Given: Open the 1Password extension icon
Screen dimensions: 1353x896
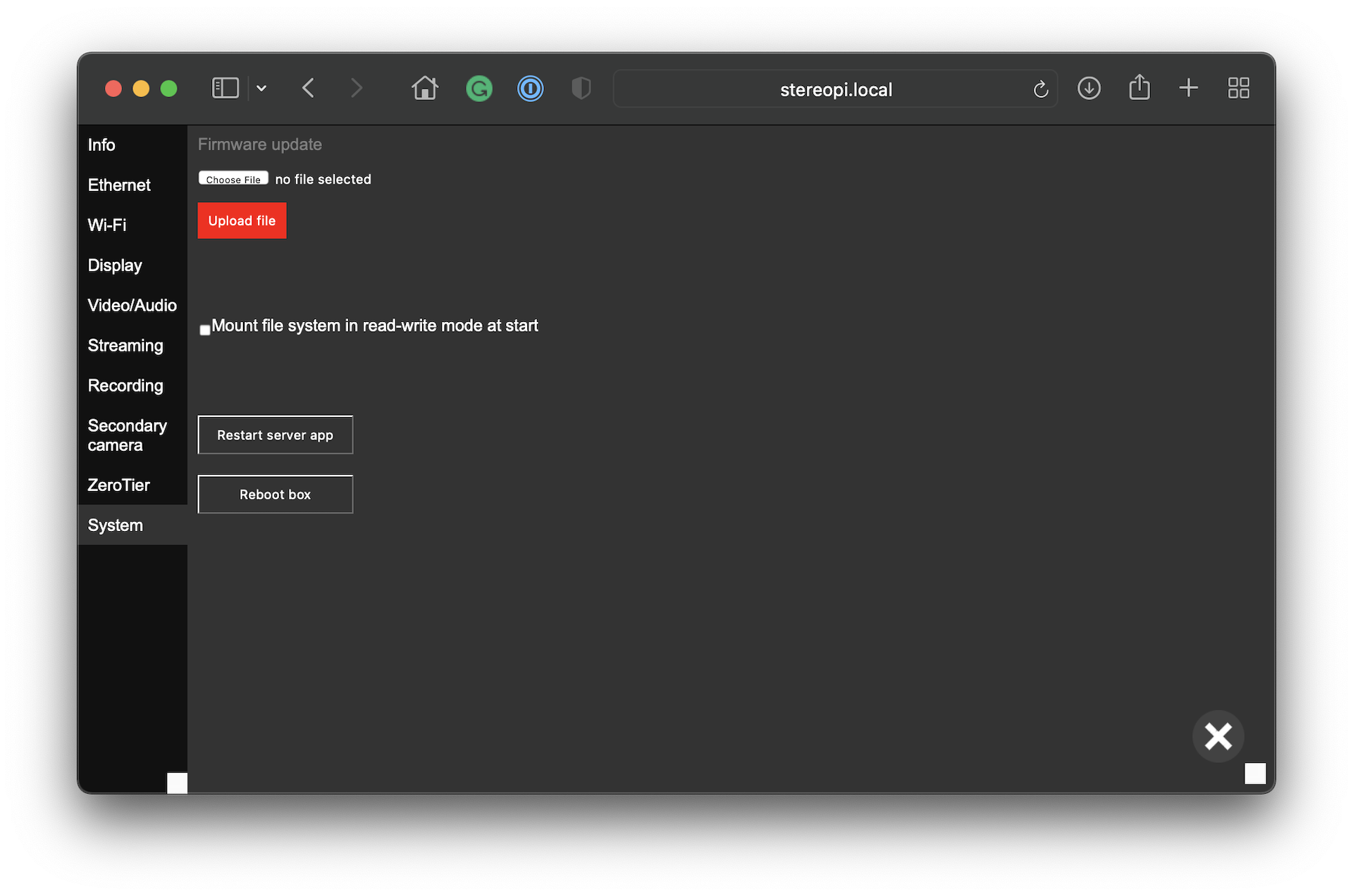Looking at the screenshot, I should tap(530, 89).
